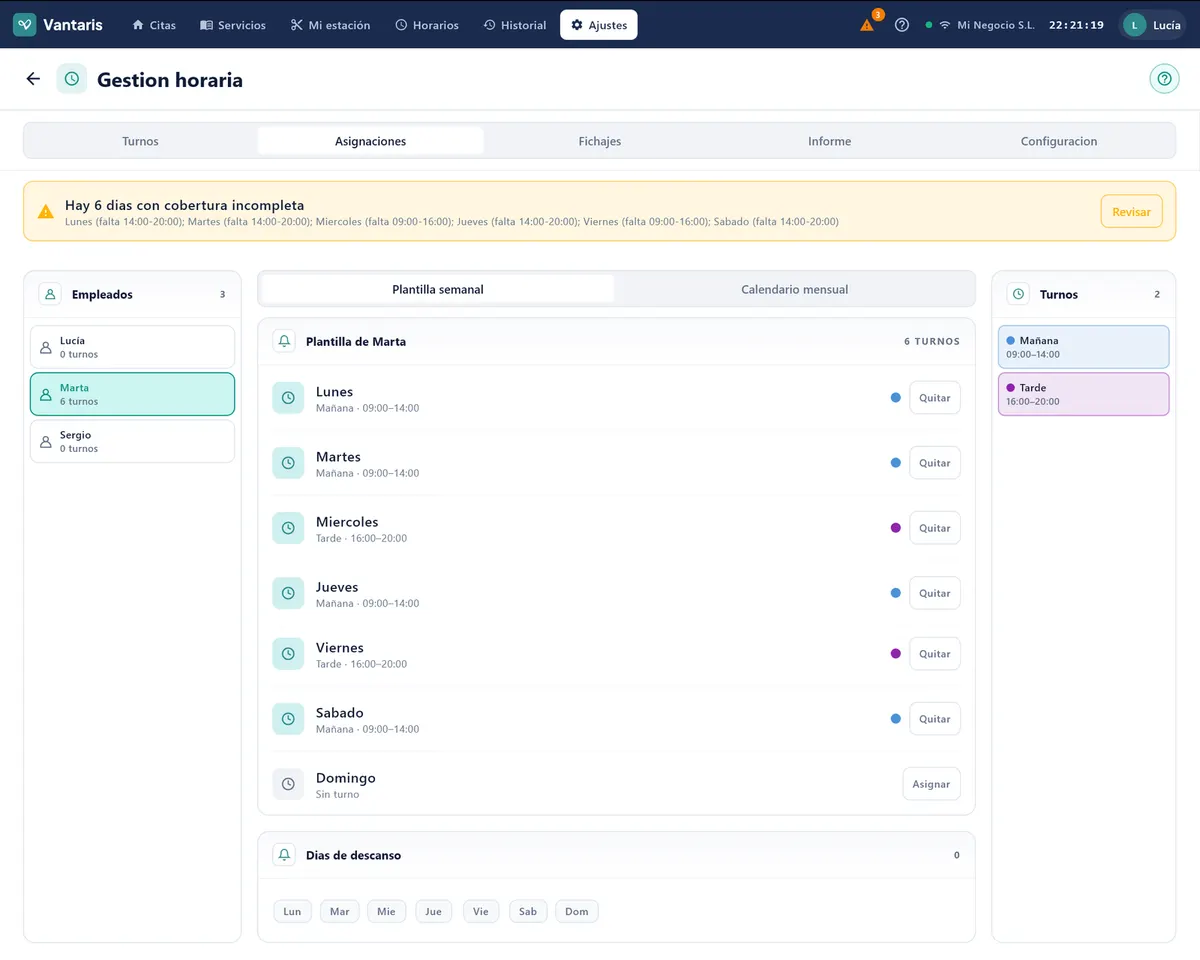Click the Empleados panel person icon
The height and width of the screenshot is (960, 1200).
[50, 294]
